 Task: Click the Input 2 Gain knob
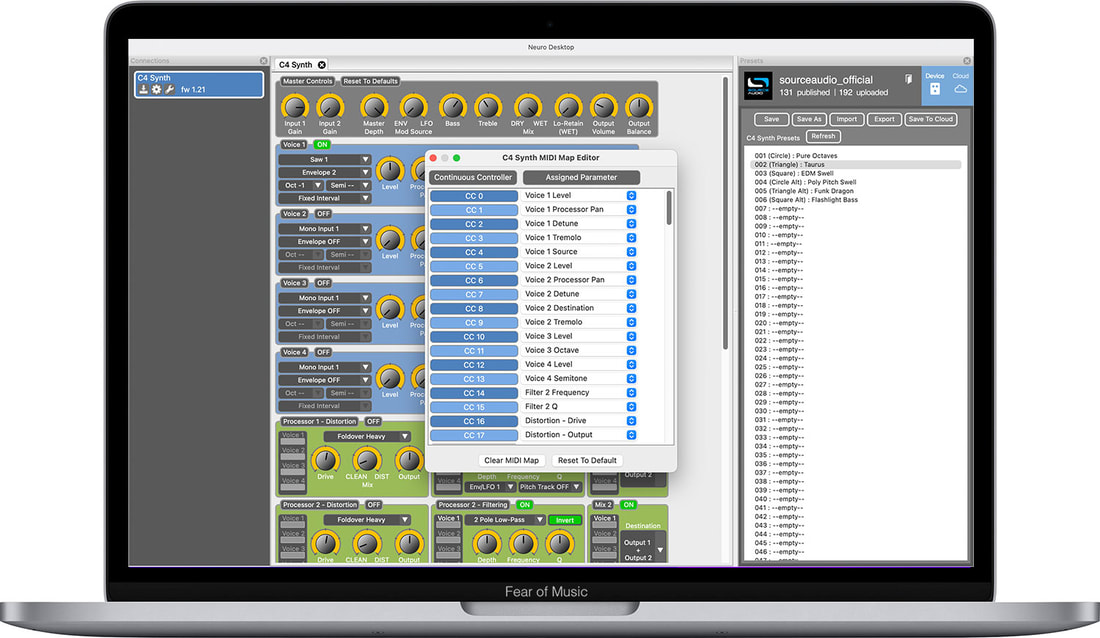tap(330, 107)
